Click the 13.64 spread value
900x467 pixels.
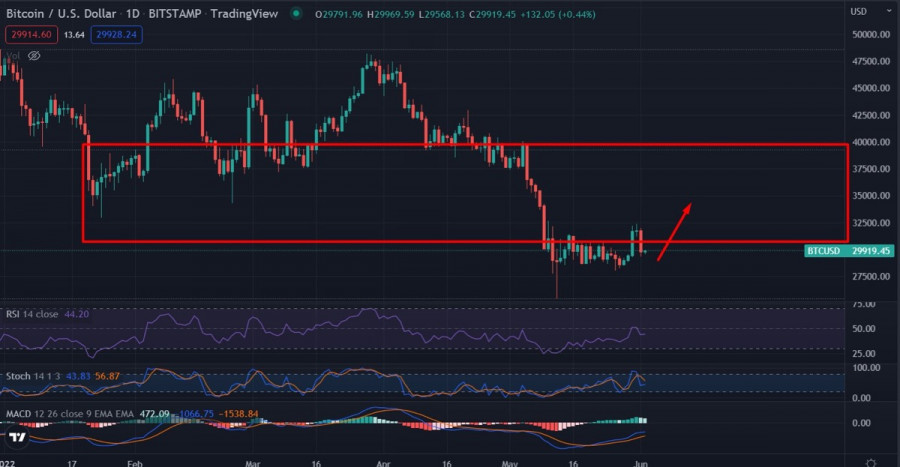point(74,35)
